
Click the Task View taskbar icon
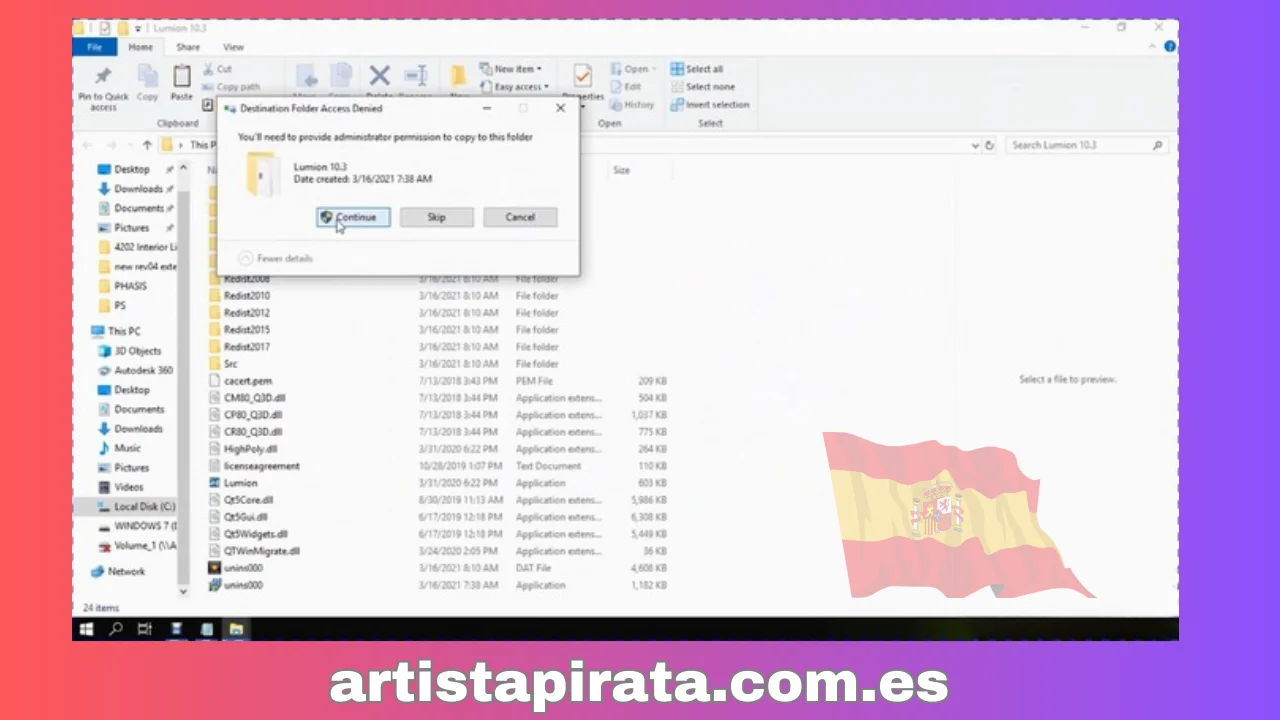[145, 629]
